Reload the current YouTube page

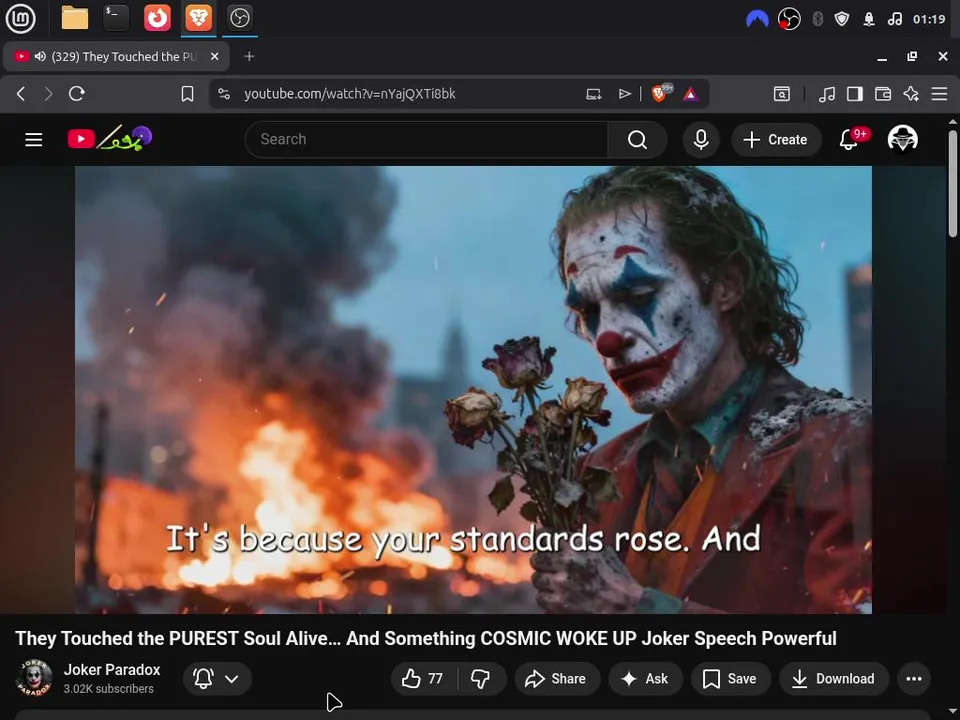click(x=77, y=94)
